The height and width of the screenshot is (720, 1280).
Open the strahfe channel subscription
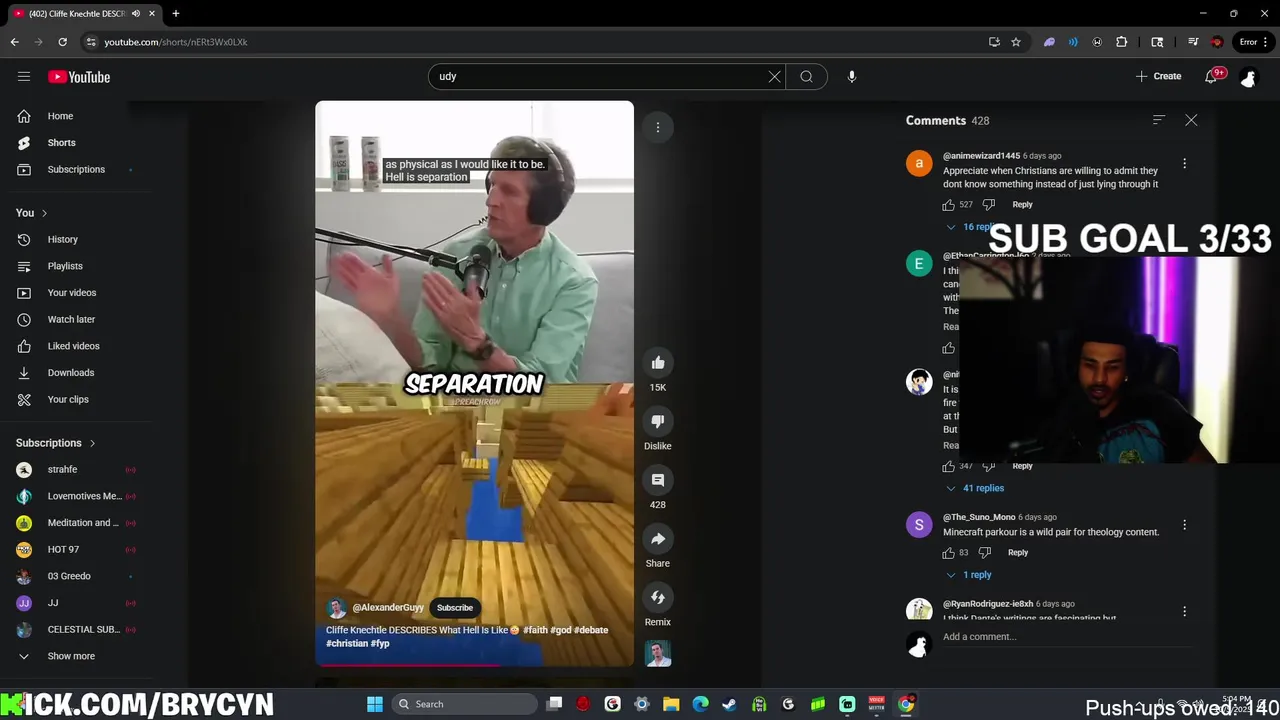click(x=62, y=469)
